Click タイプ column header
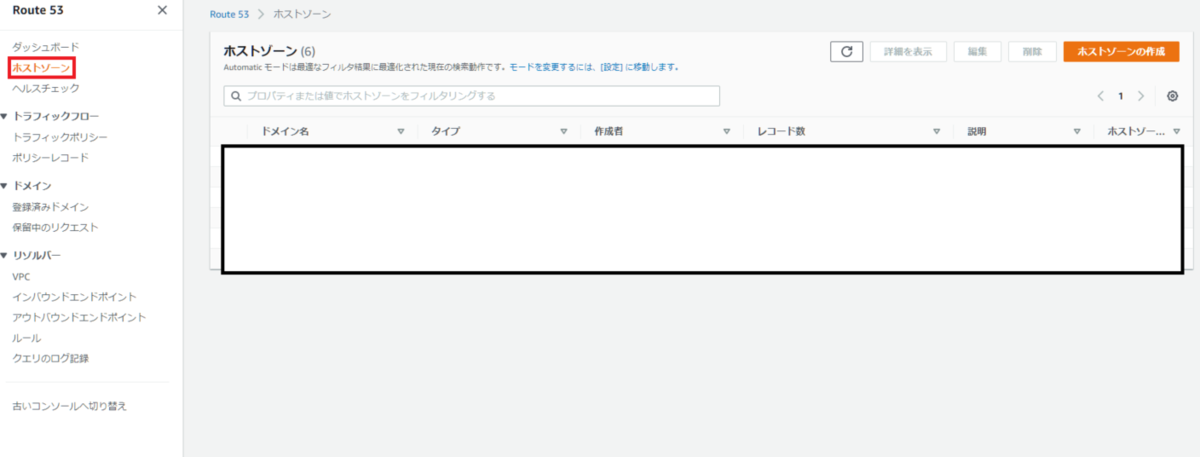The image size is (1200, 457). (x=445, y=131)
